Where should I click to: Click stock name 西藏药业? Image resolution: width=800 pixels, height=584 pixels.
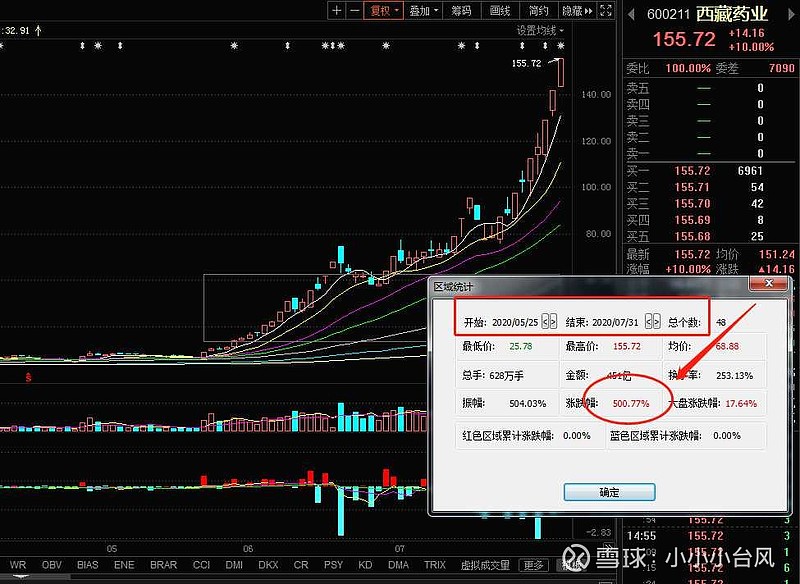(732, 14)
